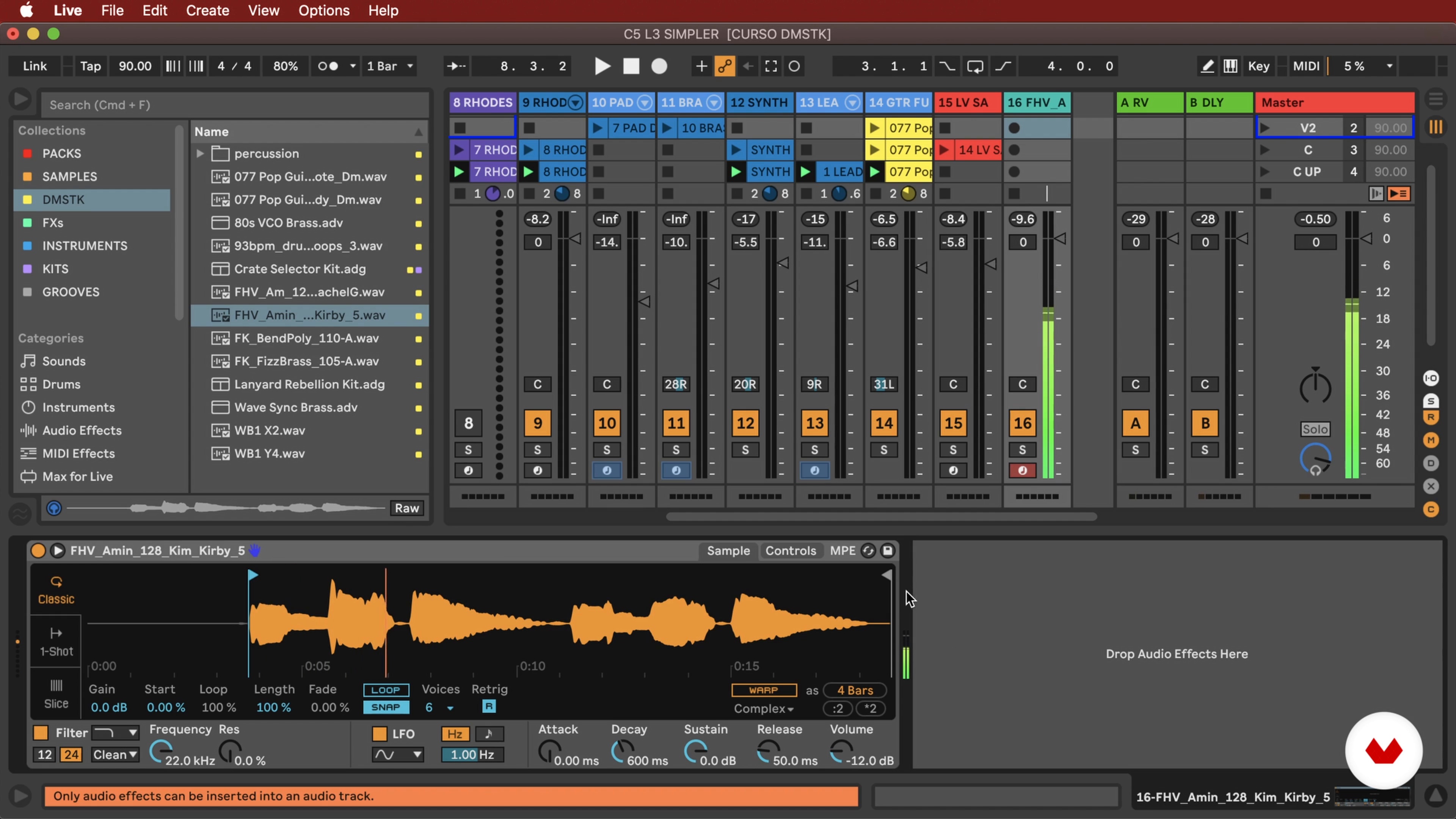The width and height of the screenshot is (1456, 819).
Task: Click the Key map mode button
Action: [x=1258, y=66]
